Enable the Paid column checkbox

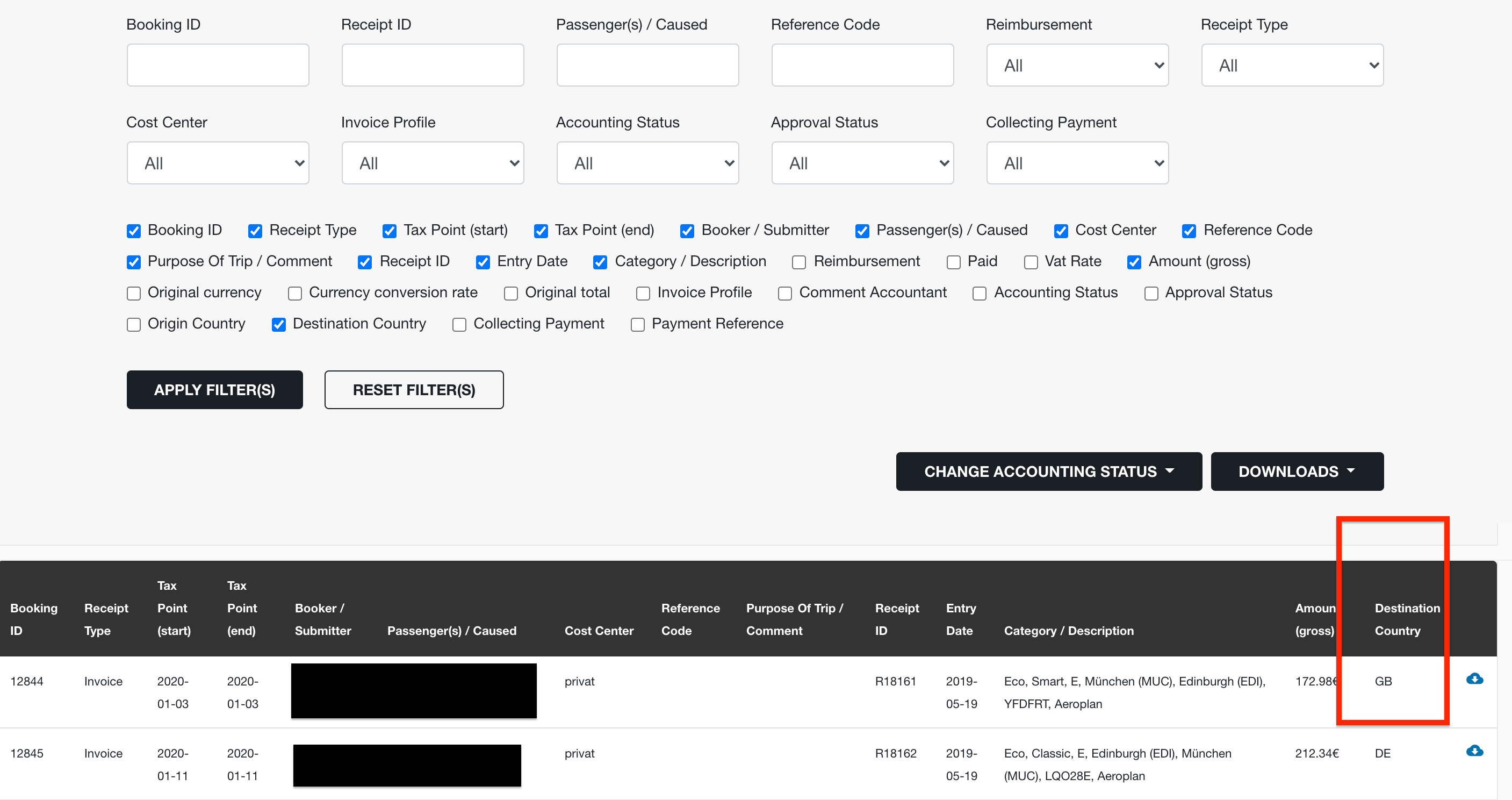[954, 262]
